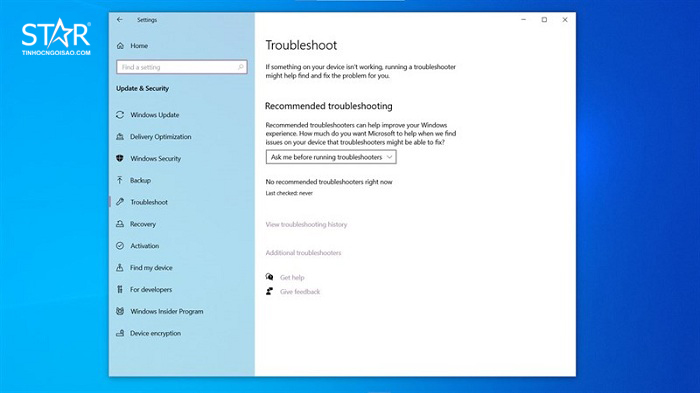Click the Update & Security heading
This screenshot has height=393, width=700.
[142, 88]
